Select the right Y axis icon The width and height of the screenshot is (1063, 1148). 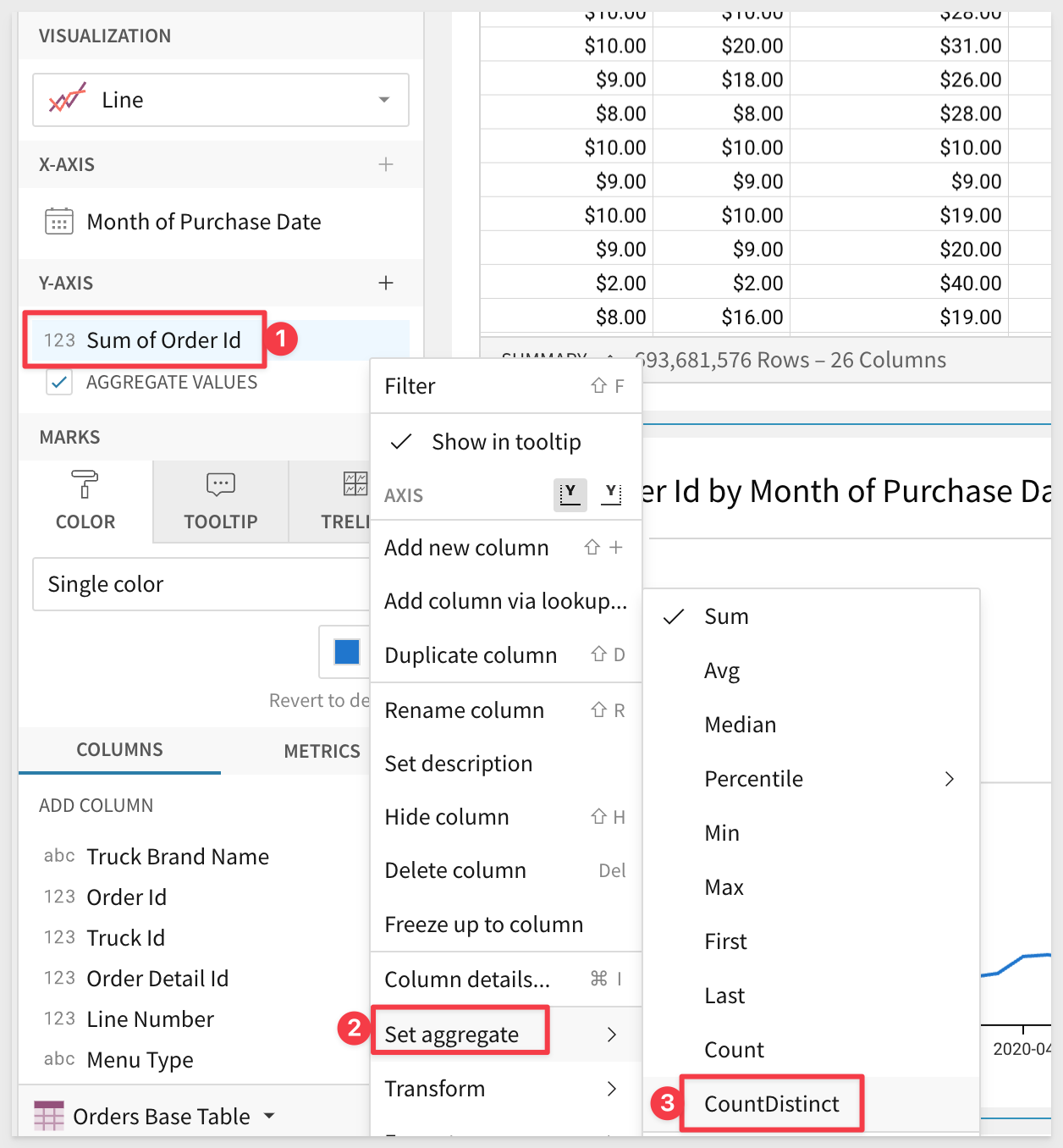pos(611,494)
